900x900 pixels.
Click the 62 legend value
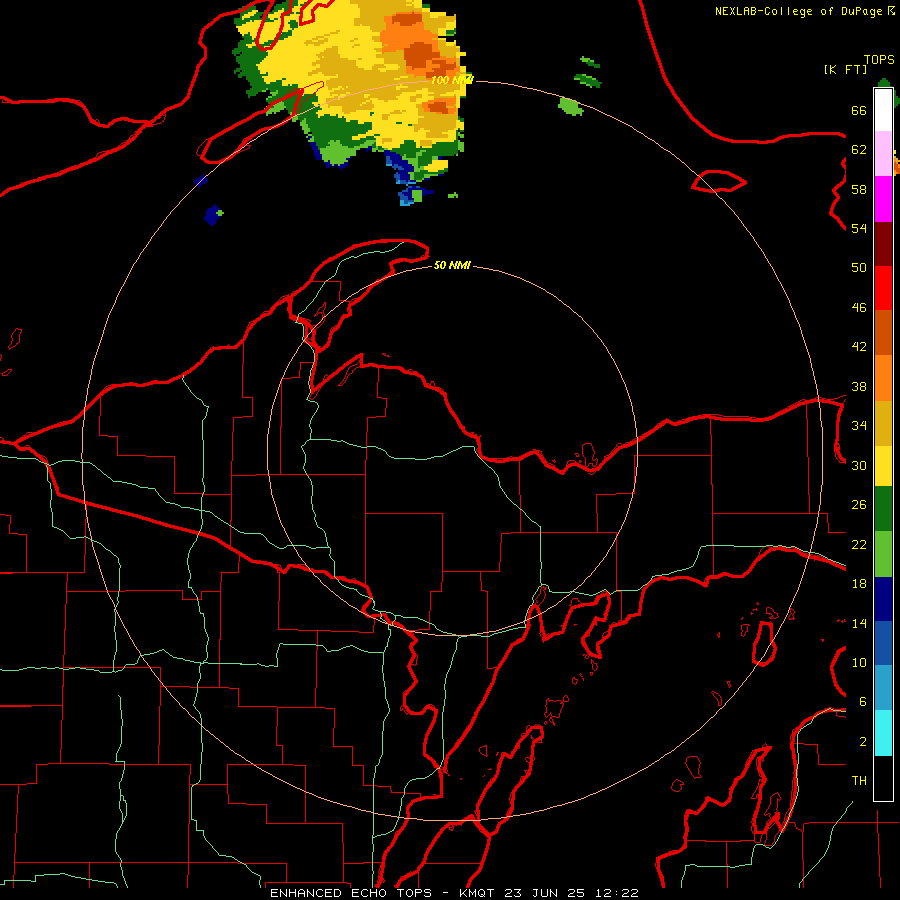click(x=859, y=149)
